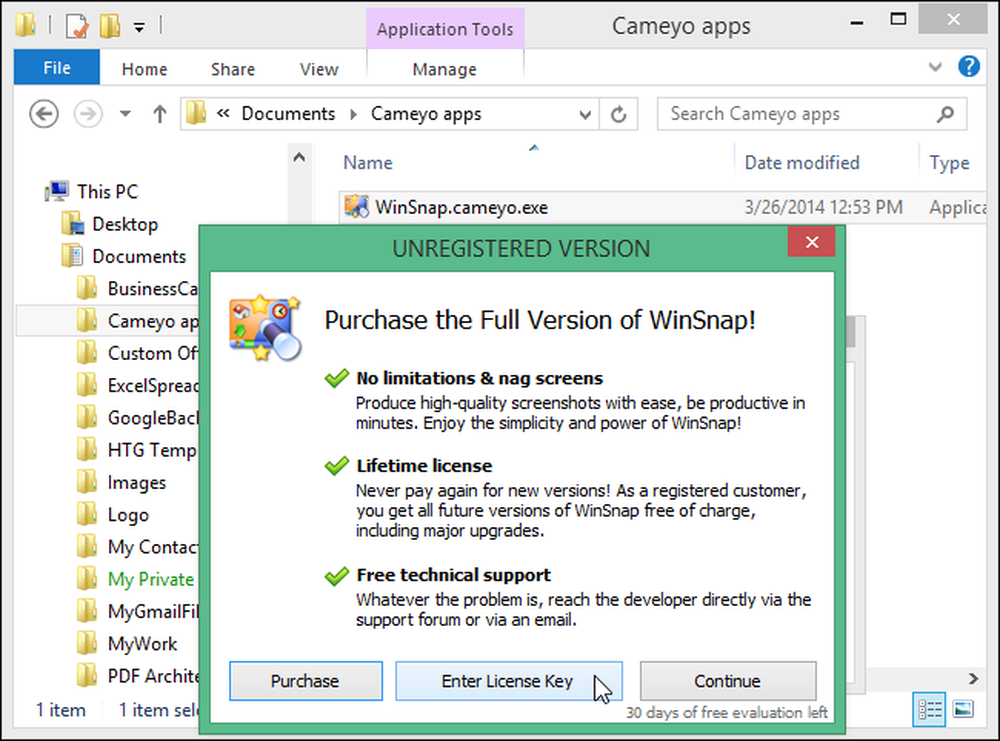Switch to Large icons view in status bar
This screenshot has width=1000, height=741.
point(963,709)
